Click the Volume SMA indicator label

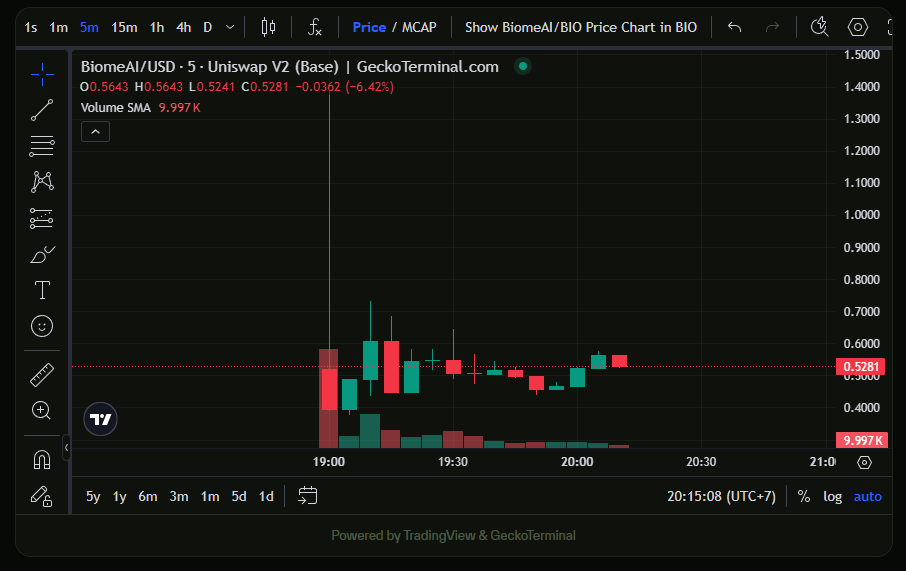(x=116, y=107)
